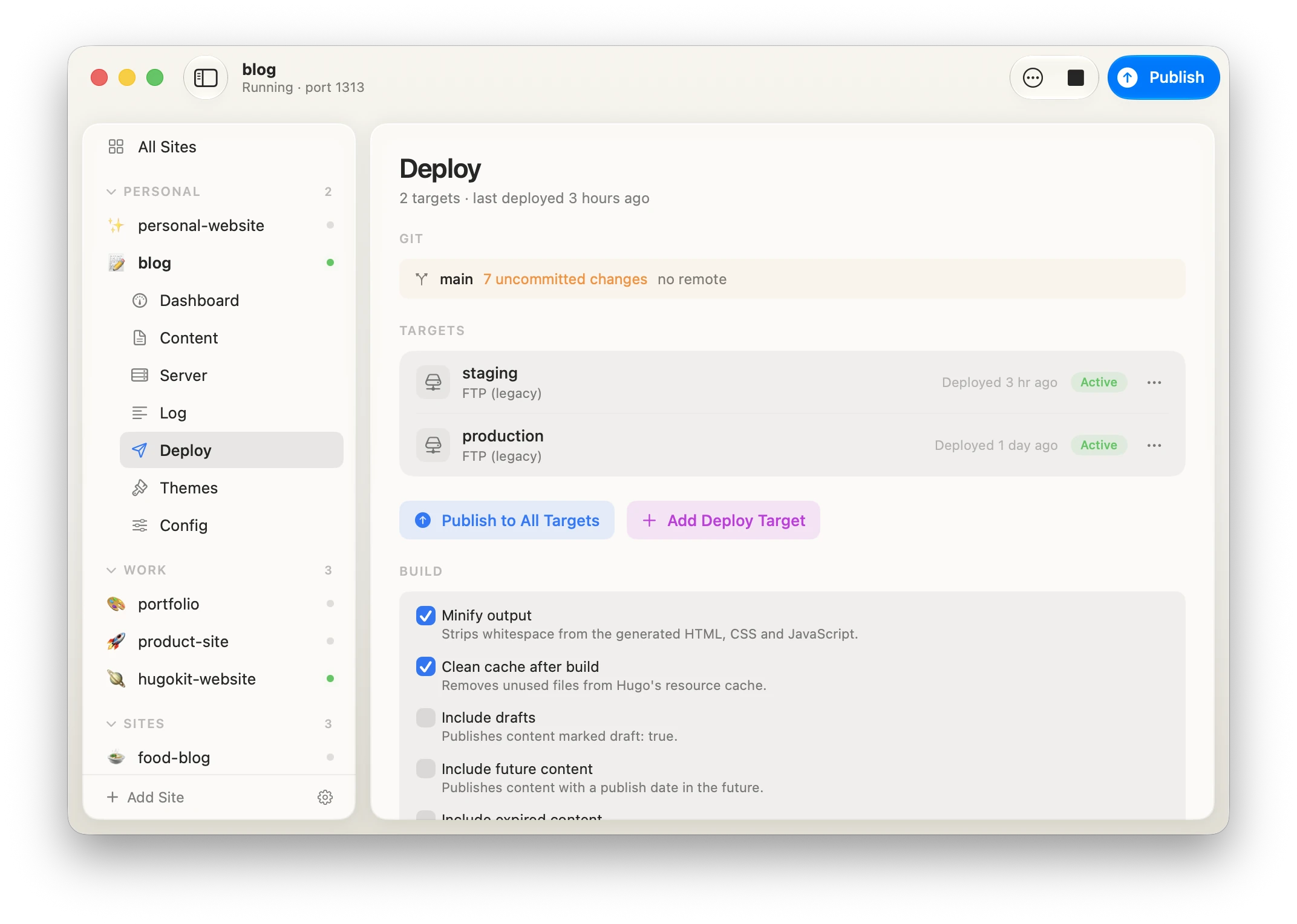Open sidebar settings gear

(325, 798)
